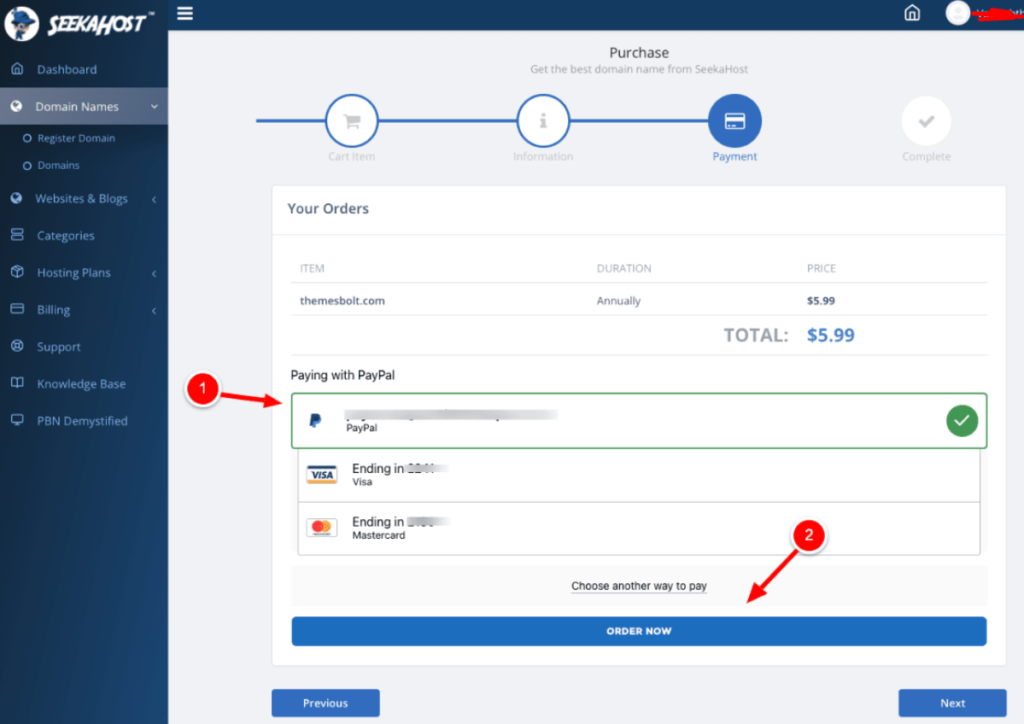Expand the Hosting Plans chevron
Screen dimensions: 1024x724
coord(154,274)
